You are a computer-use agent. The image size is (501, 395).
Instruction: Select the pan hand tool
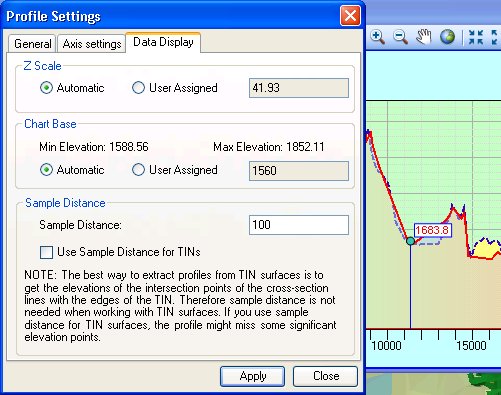pos(424,37)
